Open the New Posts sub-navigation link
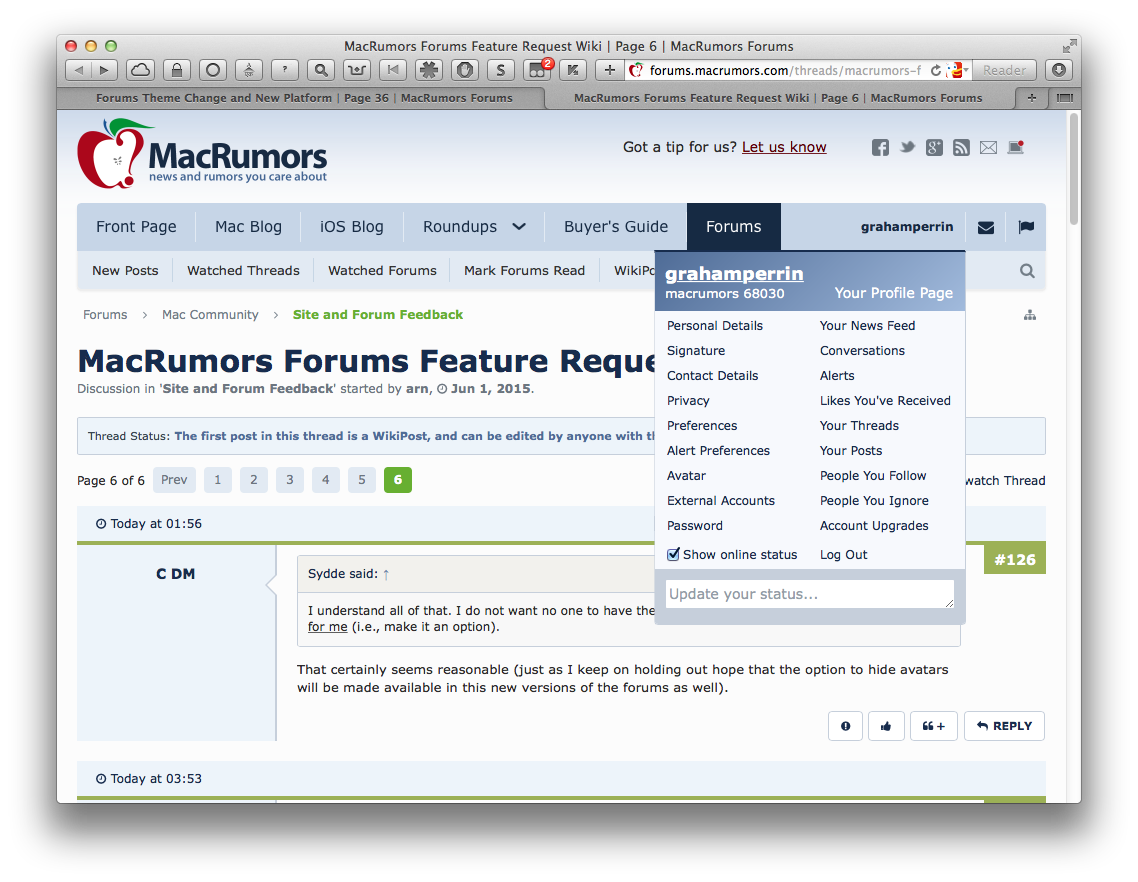The height and width of the screenshot is (882, 1138). pyautogui.click(x=125, y=271)
